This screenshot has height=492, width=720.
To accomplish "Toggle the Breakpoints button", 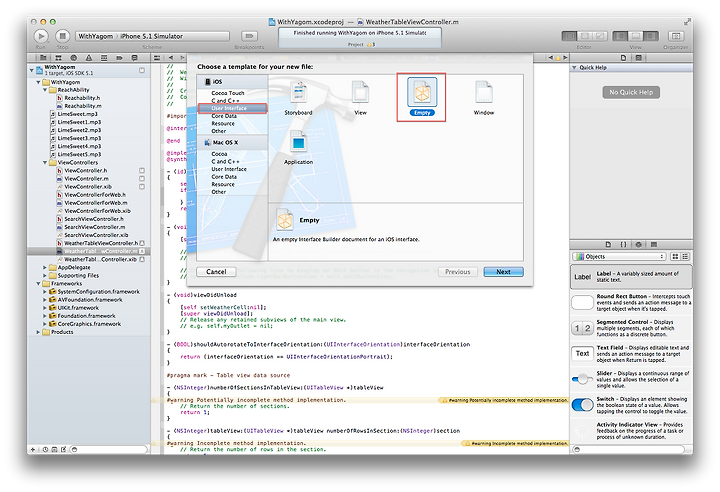I will click(249, 36).
